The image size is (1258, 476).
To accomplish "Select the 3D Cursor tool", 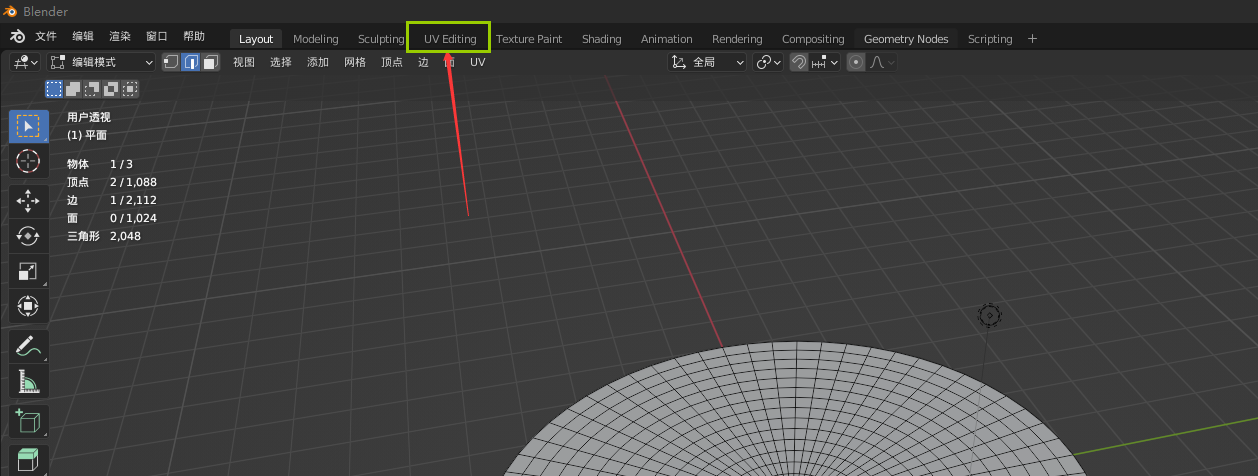I will coord(28,161).
